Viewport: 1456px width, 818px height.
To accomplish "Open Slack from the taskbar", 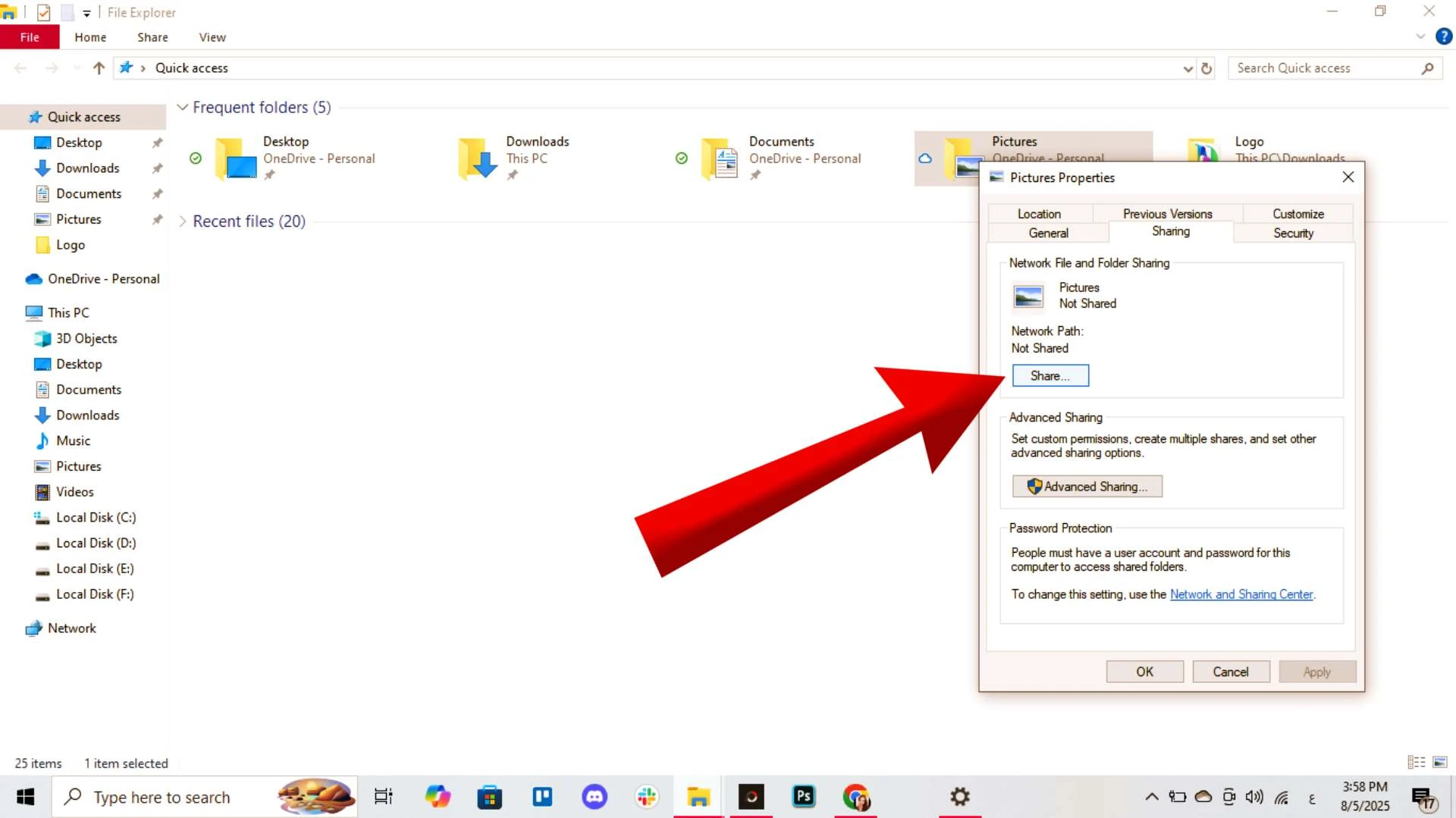I will [647, 797].
